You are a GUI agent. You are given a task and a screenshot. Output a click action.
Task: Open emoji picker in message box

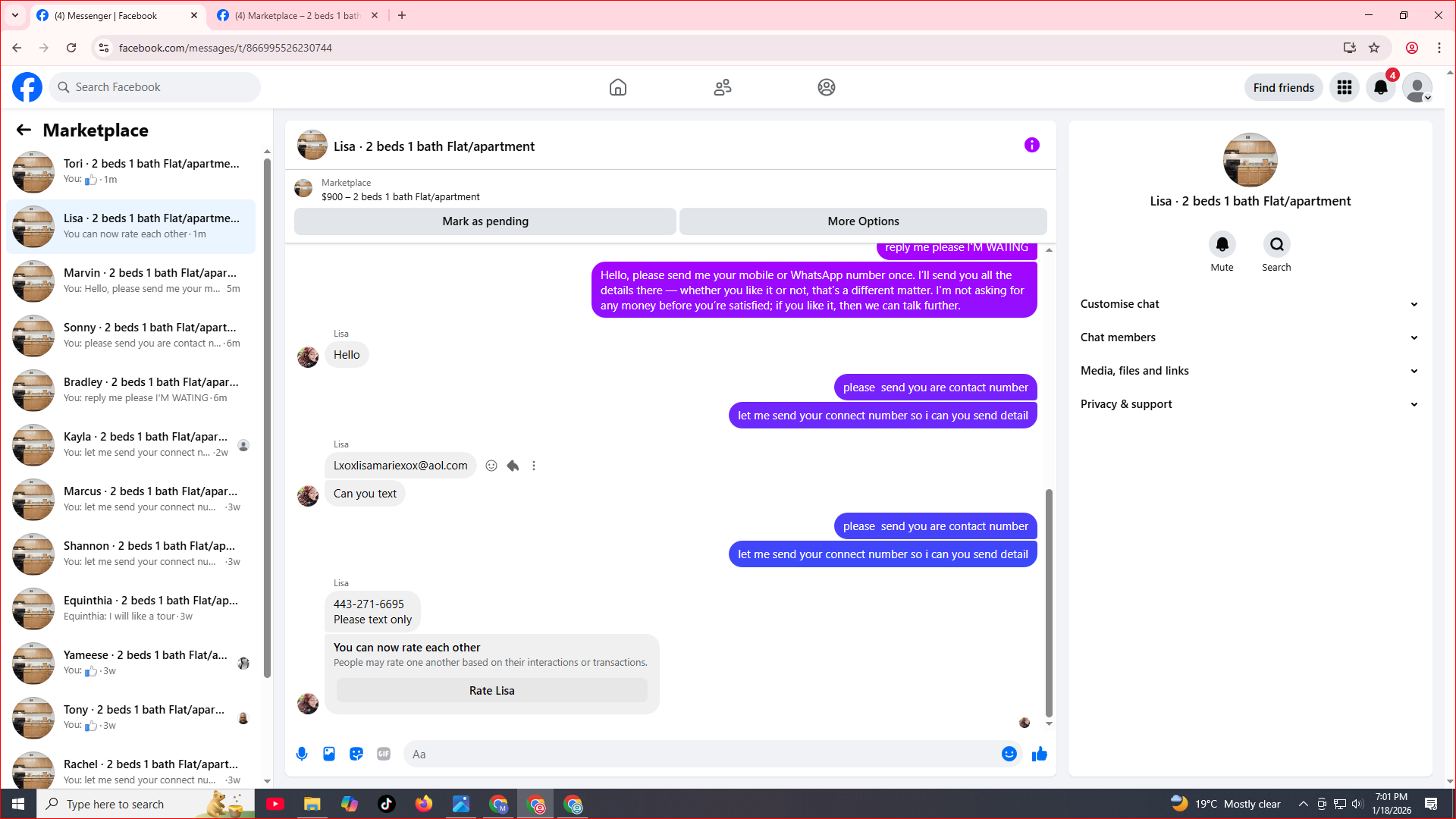pyautogui.click(x=1009, y=754)
